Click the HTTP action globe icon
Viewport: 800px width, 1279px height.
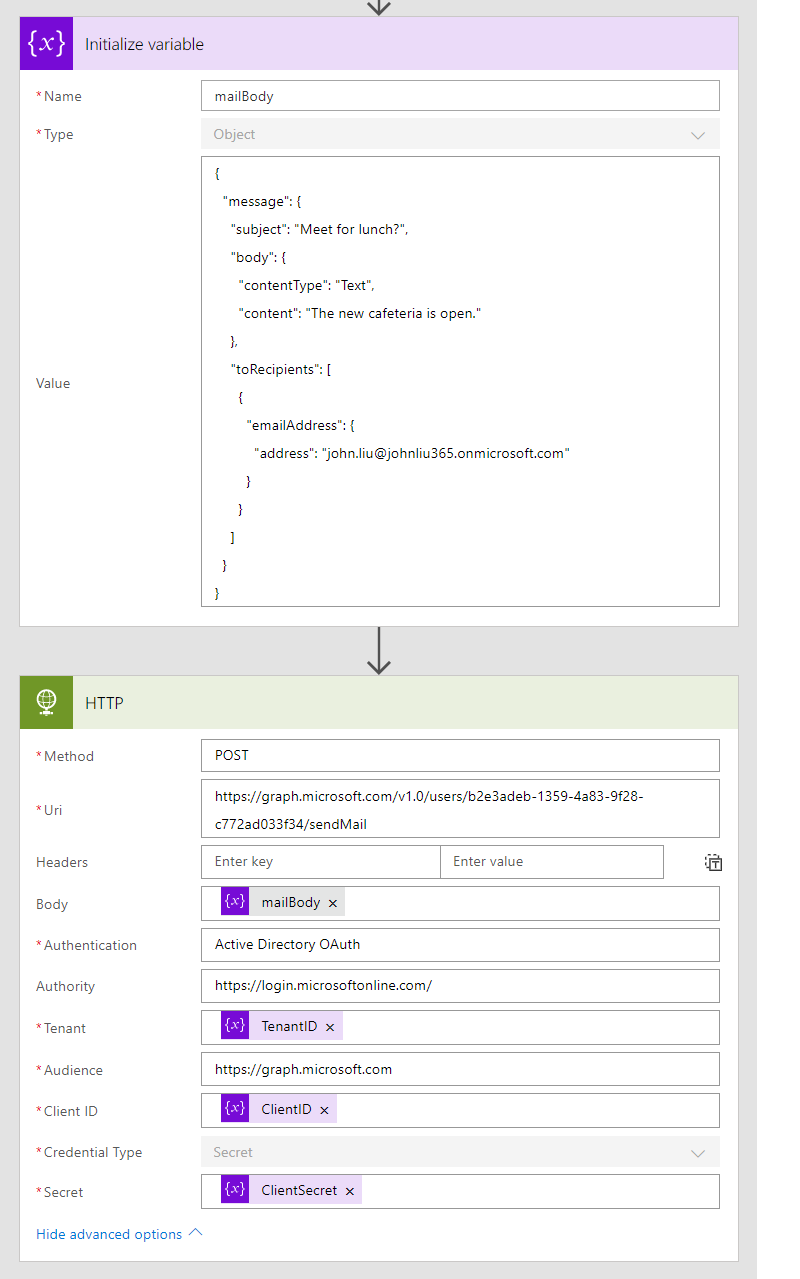pos(46,703)
